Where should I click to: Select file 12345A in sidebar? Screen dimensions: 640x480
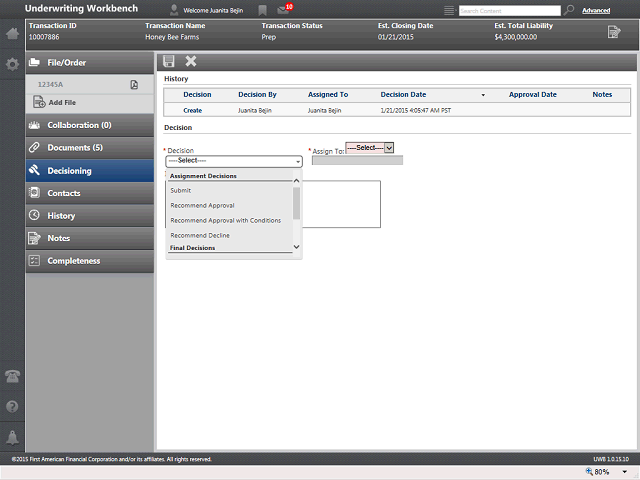[51, 84]
